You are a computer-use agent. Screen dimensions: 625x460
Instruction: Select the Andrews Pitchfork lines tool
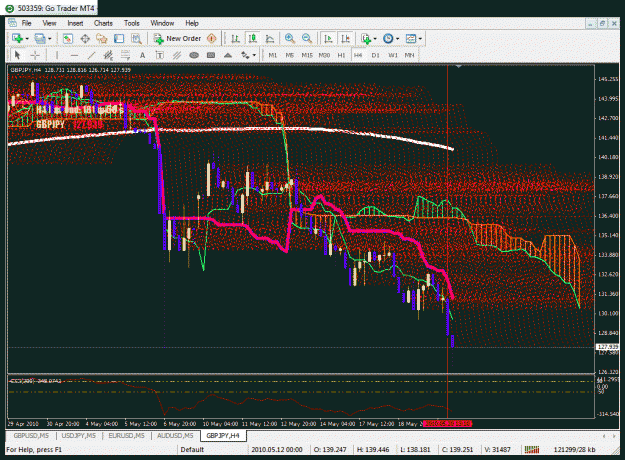pos(177,55)
